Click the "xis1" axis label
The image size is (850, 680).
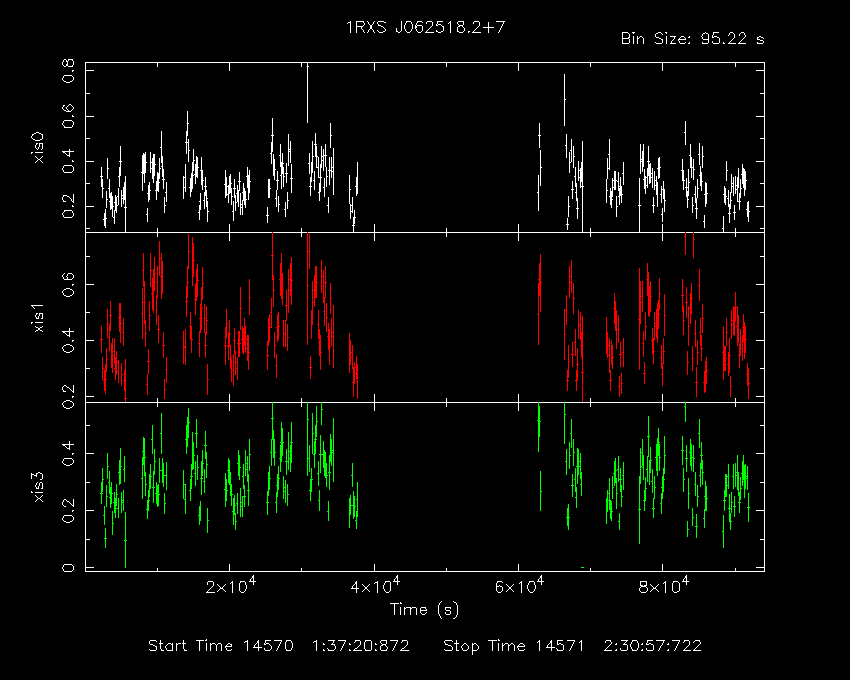[x=38, y=318]
